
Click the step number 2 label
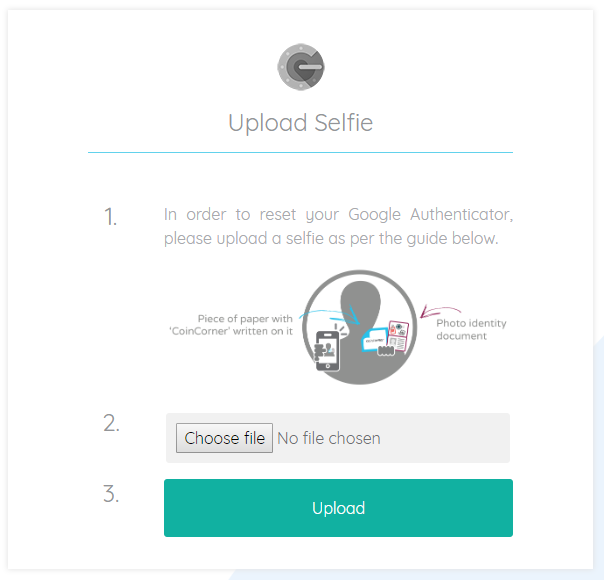click(x=111, y=423)
